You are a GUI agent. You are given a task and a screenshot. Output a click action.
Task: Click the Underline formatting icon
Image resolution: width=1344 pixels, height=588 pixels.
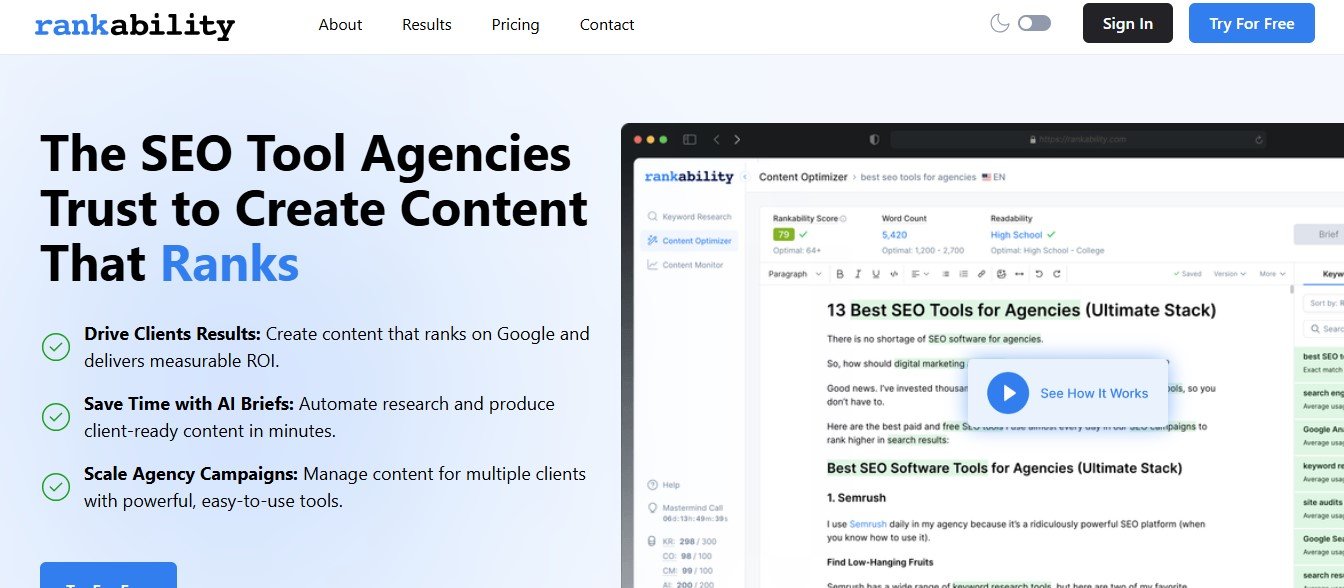point(876,274)
